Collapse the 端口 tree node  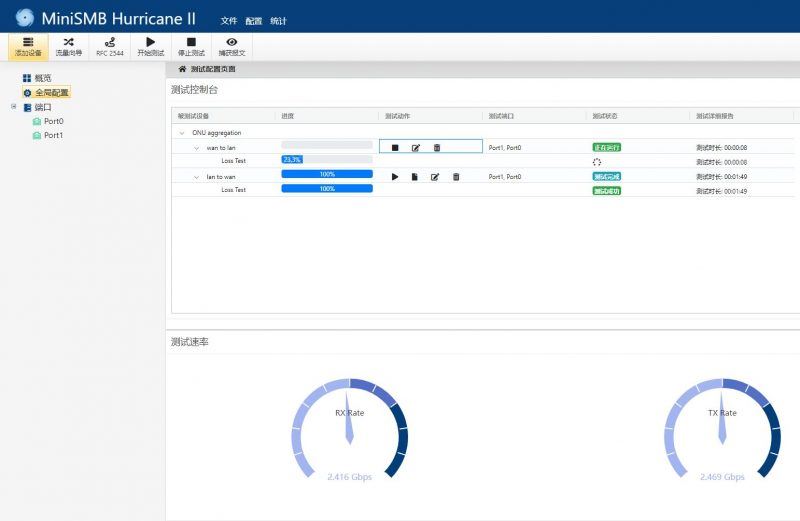[x=14, y=106]
